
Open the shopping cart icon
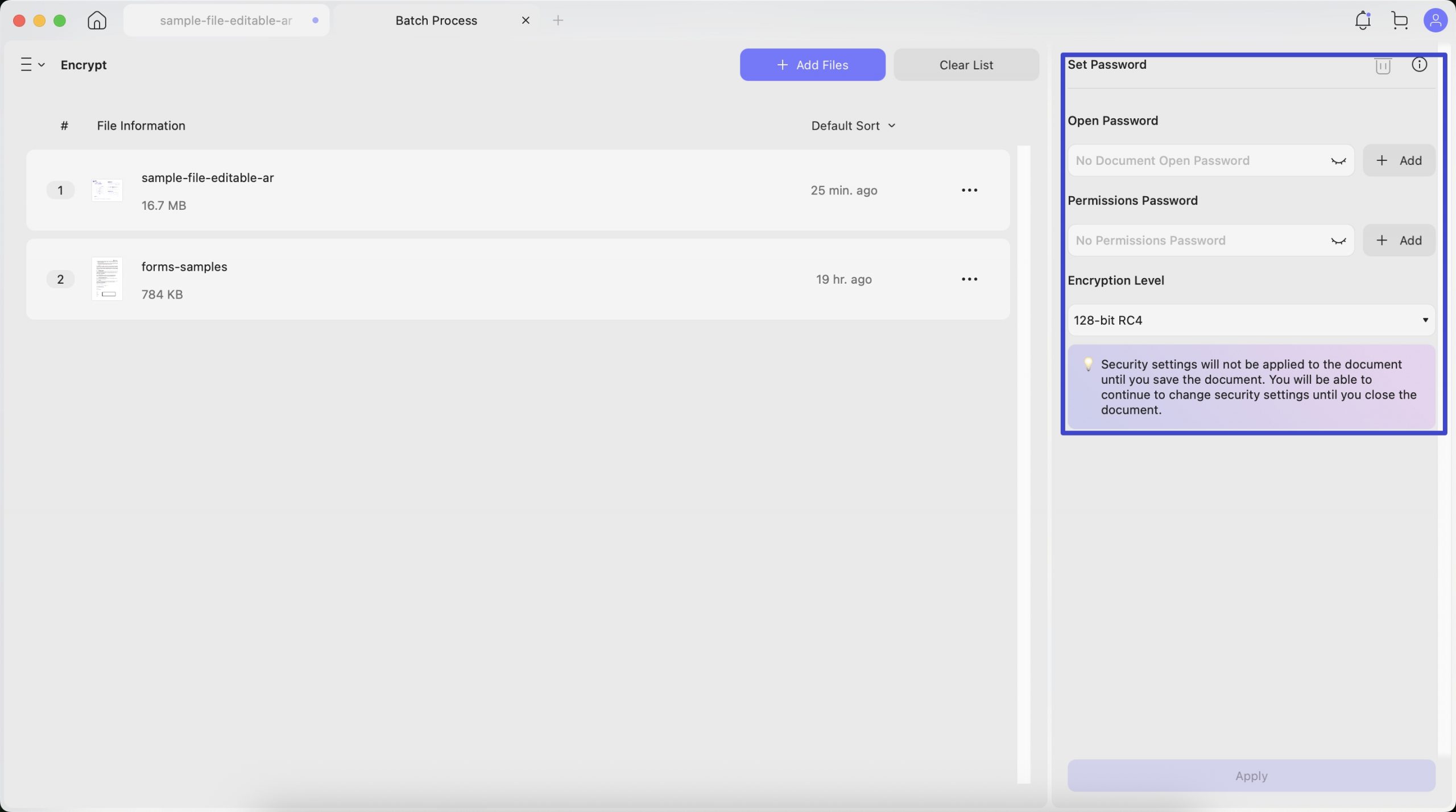pos(1400,20)
